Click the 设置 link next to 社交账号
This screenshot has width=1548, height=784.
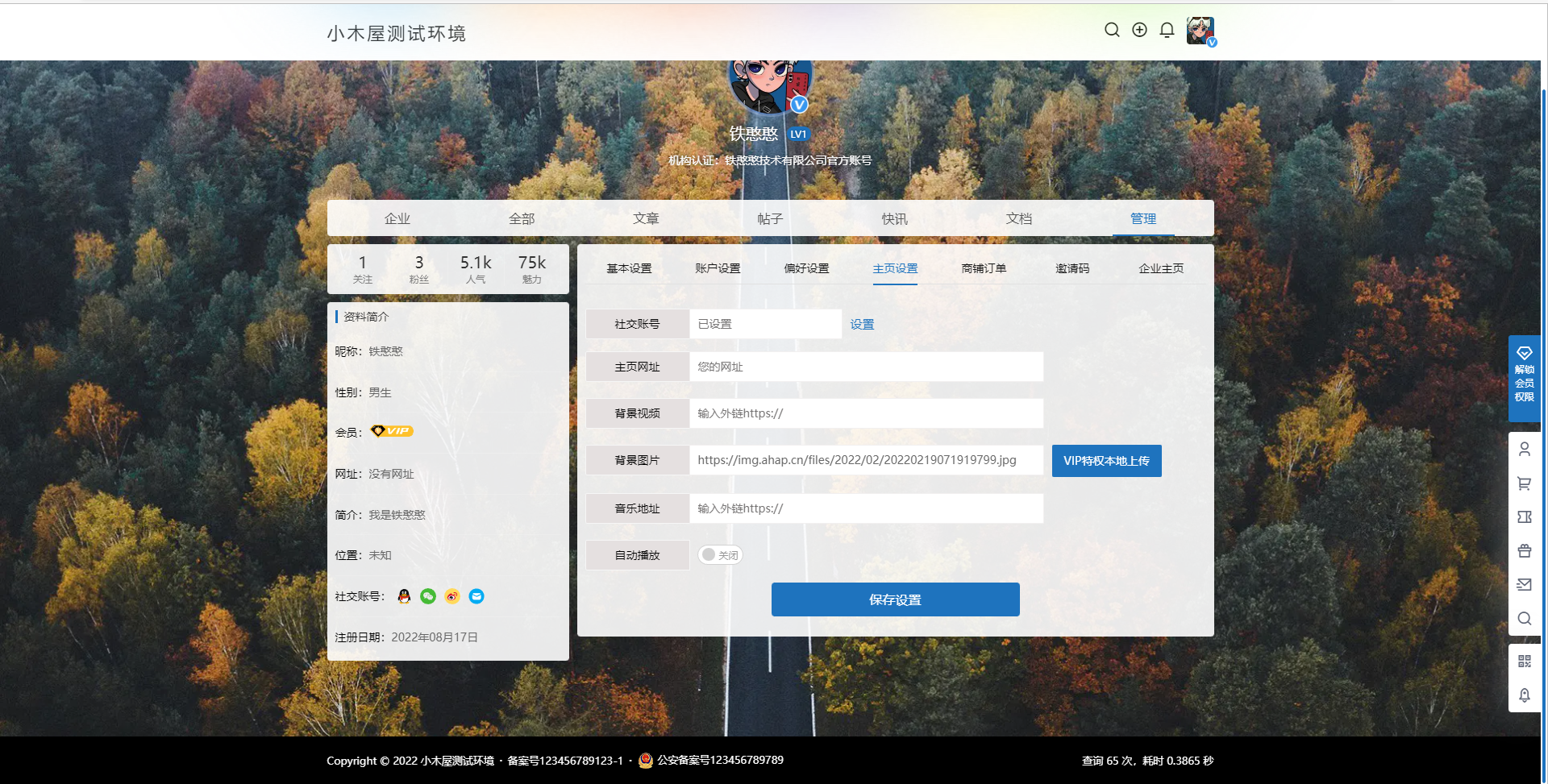click(x=861, y=324)
